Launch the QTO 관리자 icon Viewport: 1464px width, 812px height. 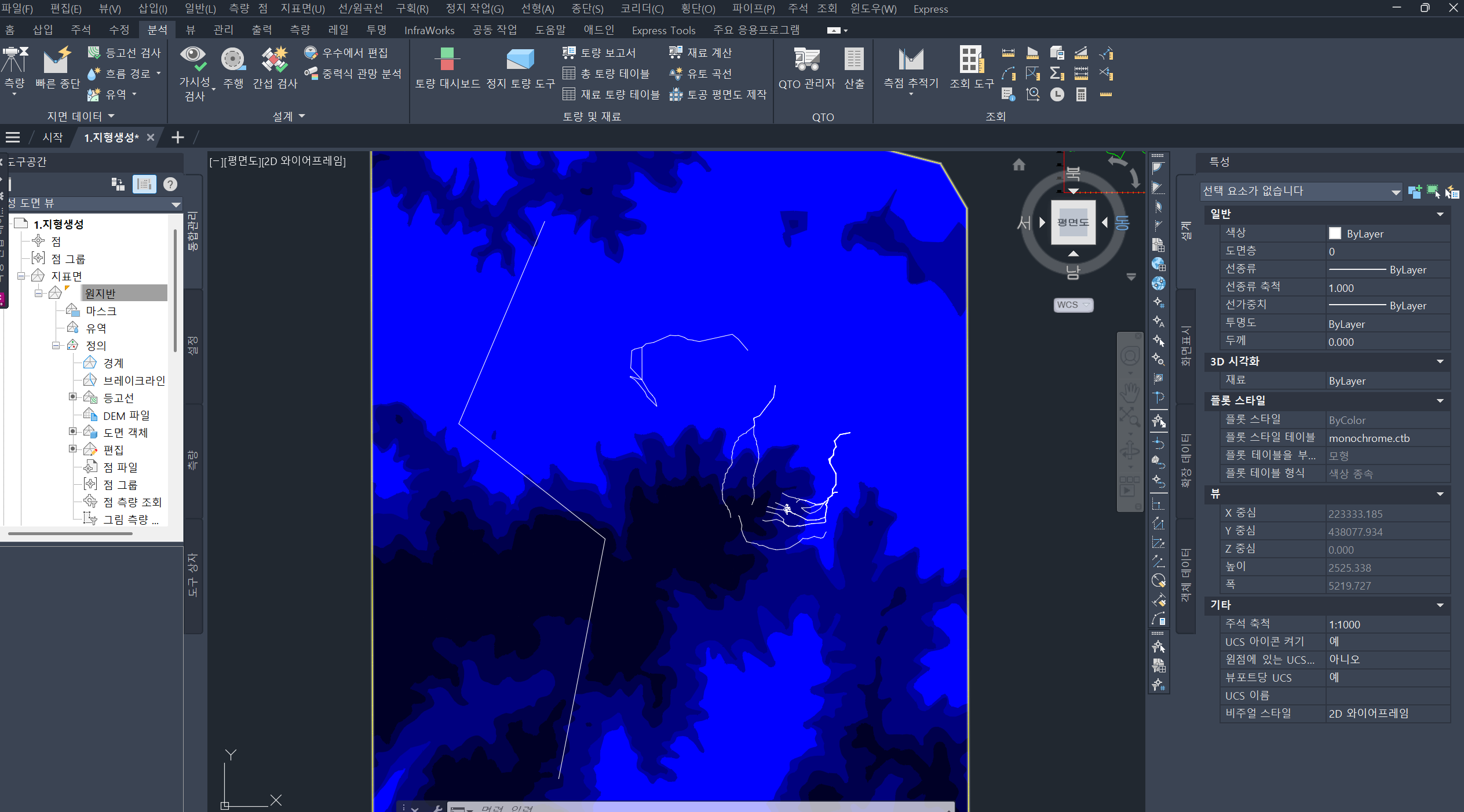click(x=806, y=59)
